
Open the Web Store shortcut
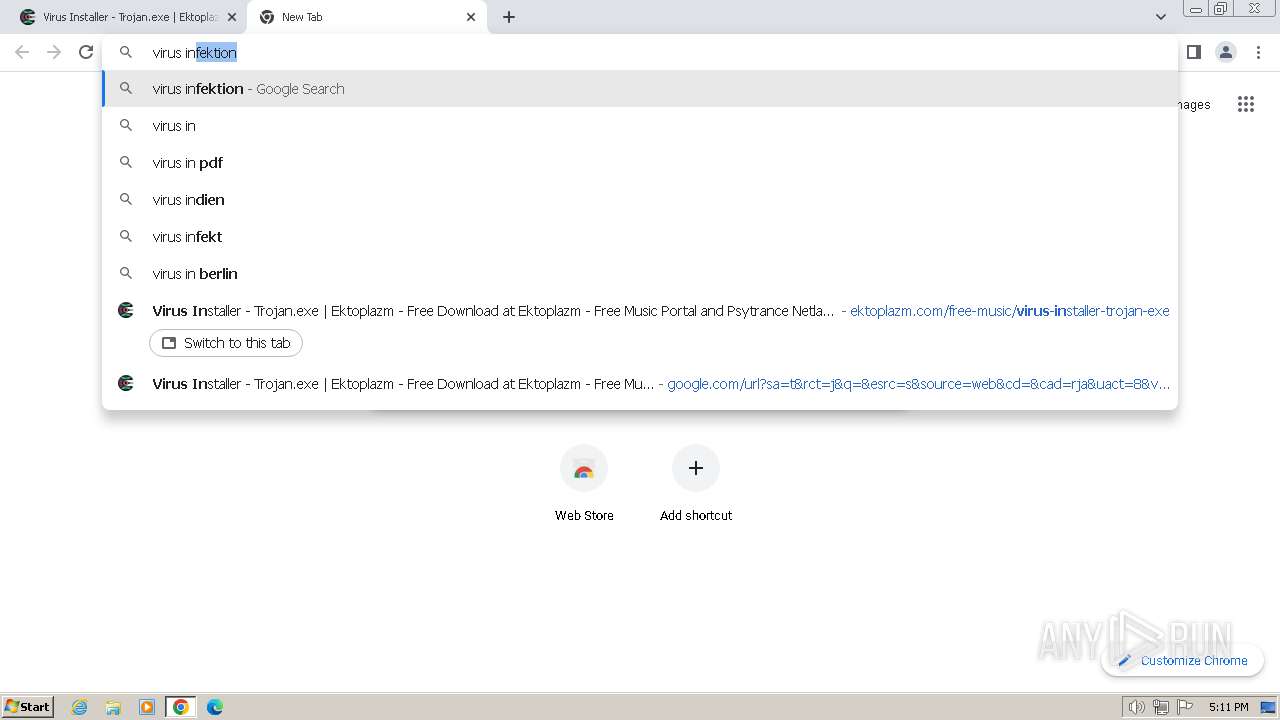tap(584, 484)
